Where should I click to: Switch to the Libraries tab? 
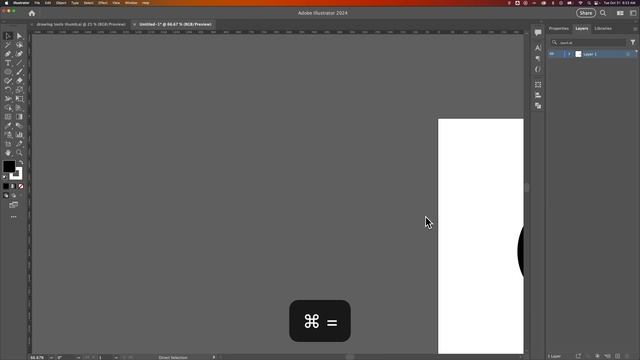(603, 29)
